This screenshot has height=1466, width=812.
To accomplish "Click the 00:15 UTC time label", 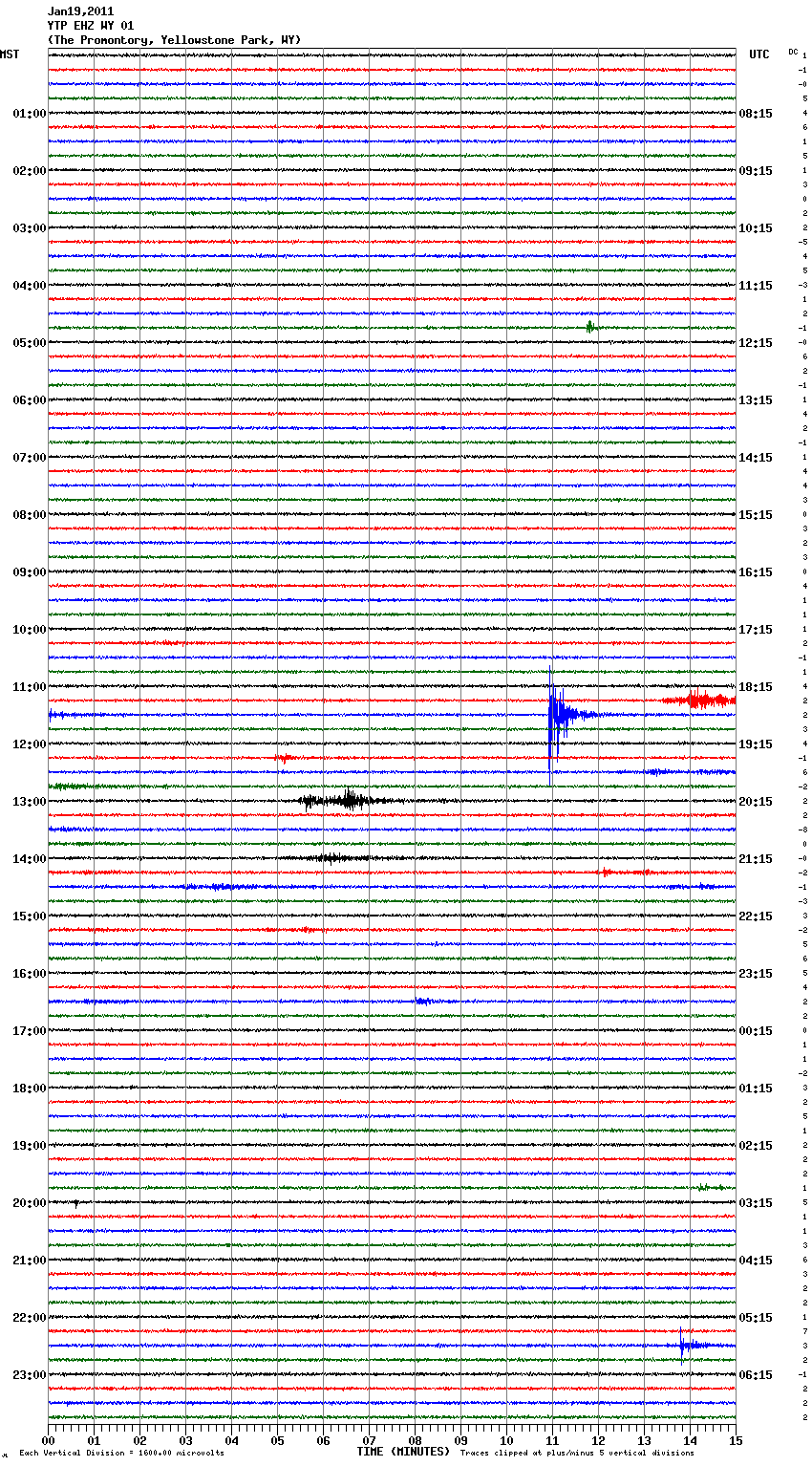I will (755, 1031).
